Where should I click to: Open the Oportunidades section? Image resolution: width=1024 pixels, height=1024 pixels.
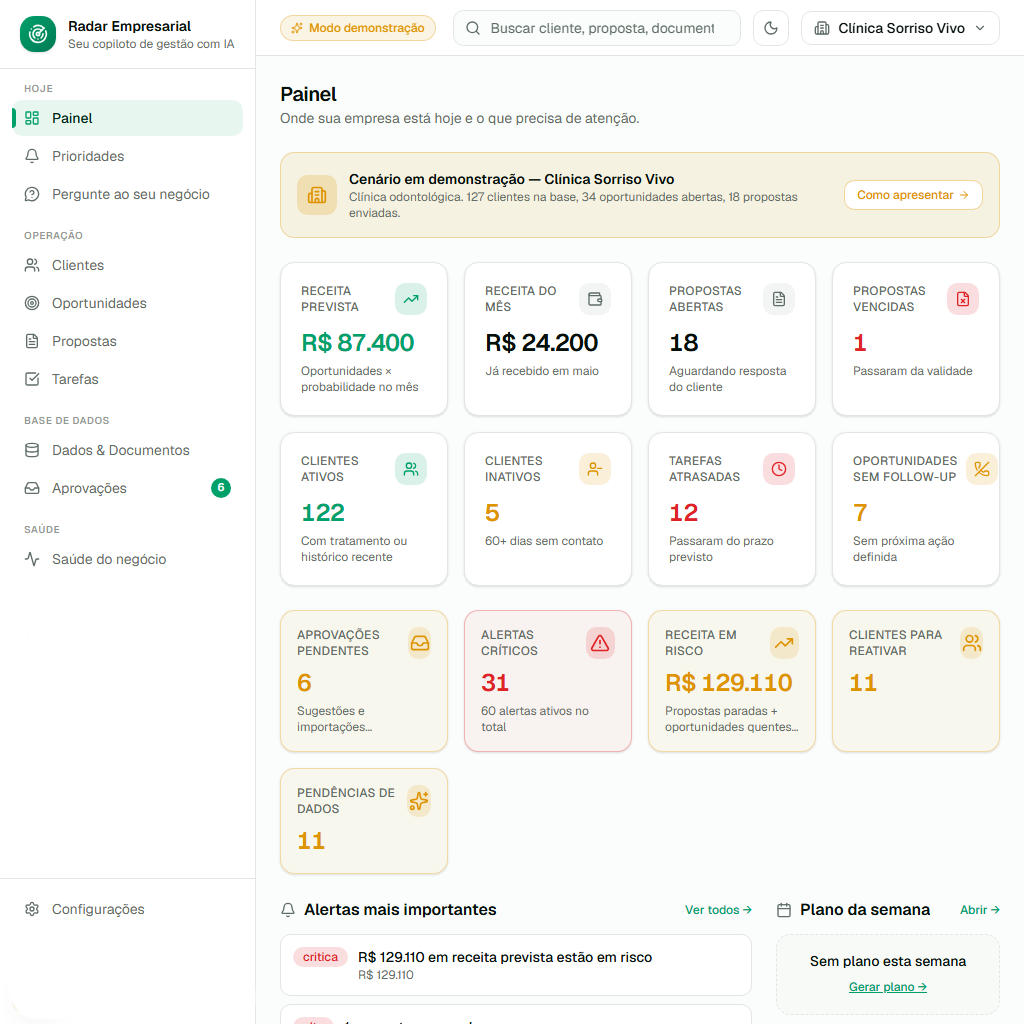127,303
